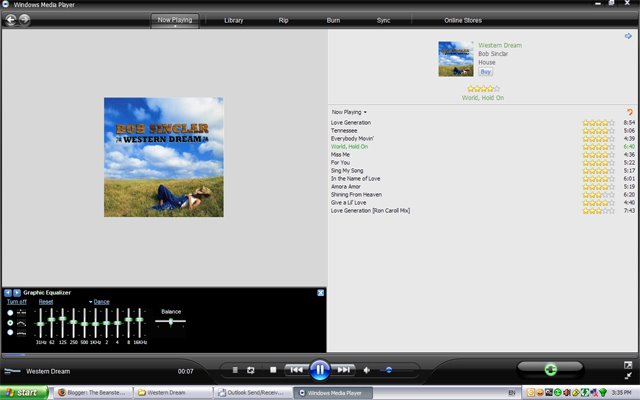Select the track Miss Me
Image resolution: width=640 pixels, height=400 pixels.
tap(340, 155)
